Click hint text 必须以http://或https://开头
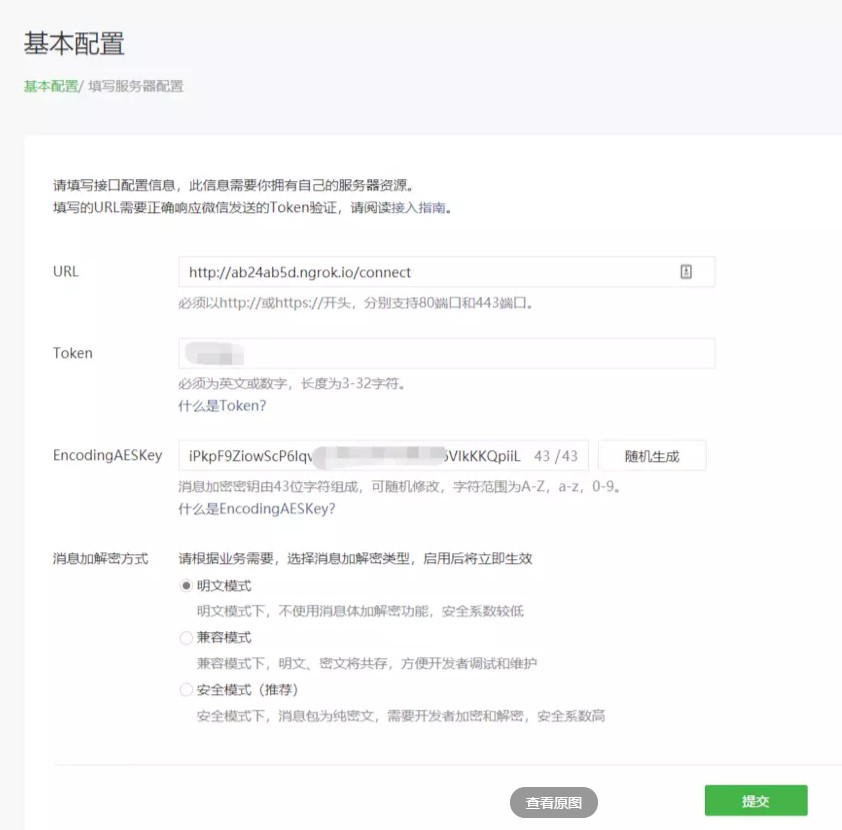 click(x=265, y=303)
